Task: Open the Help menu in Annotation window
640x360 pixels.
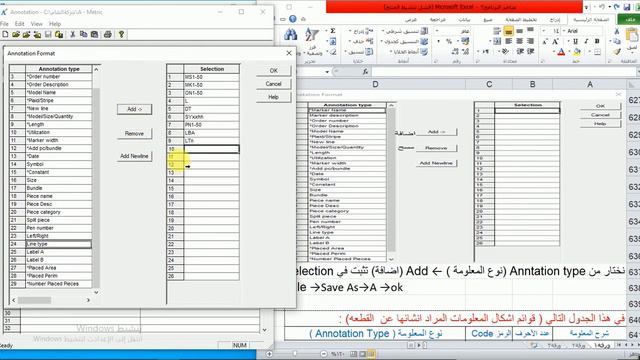Action: (x=55, y=24)
